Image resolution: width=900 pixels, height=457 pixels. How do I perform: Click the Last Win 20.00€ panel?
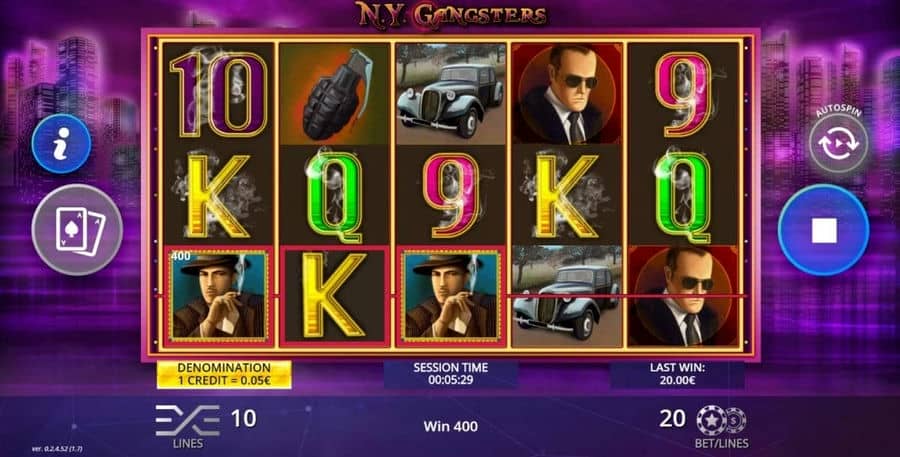(x=677, y=374)
